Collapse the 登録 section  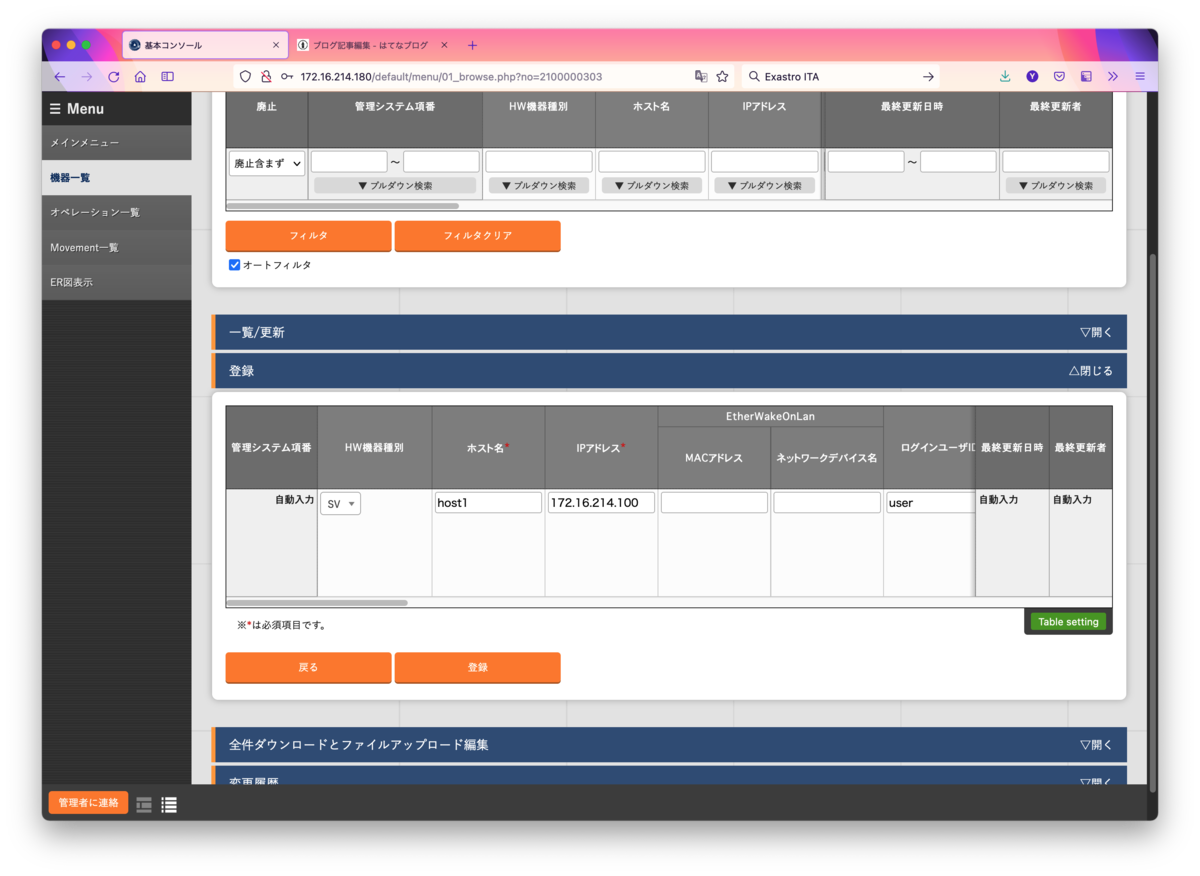point(669,370)
